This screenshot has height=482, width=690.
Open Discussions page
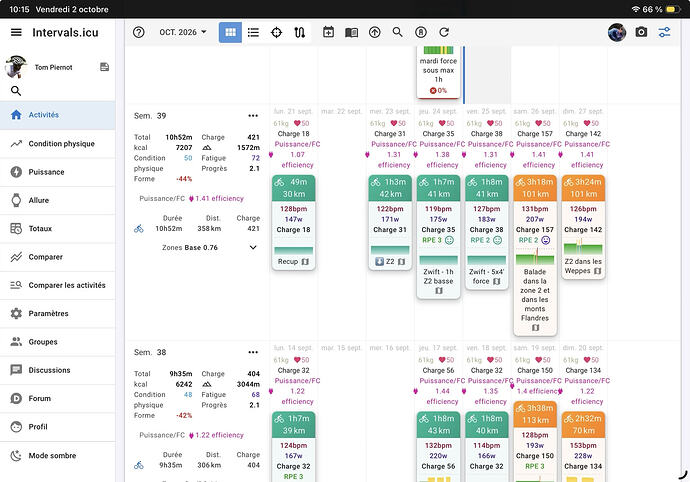58,370
